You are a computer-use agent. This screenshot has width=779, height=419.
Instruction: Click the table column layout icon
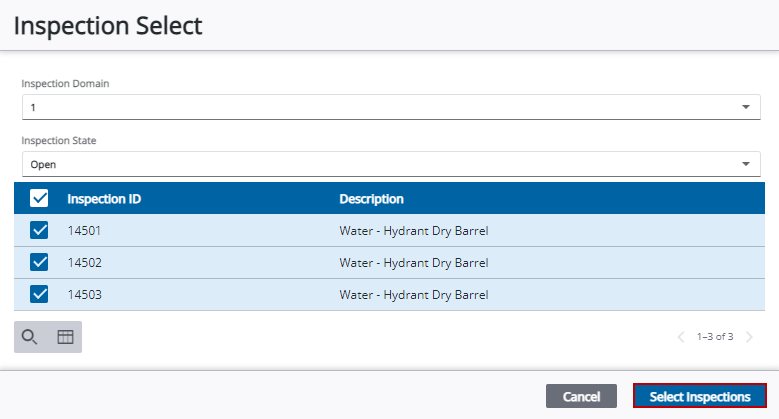[x=65, y=337]
